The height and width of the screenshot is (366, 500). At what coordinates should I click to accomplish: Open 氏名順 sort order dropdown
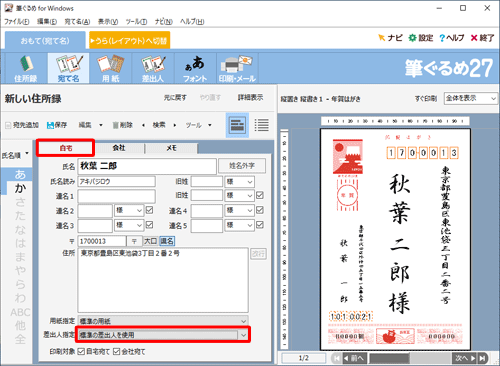point(15,155)
